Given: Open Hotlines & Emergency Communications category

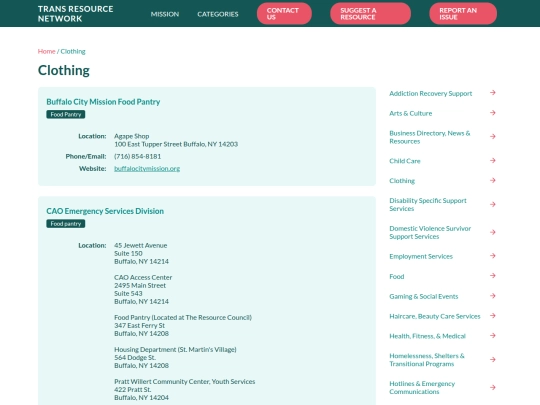Looking at the screenshot, I should (x=422, y=388).
